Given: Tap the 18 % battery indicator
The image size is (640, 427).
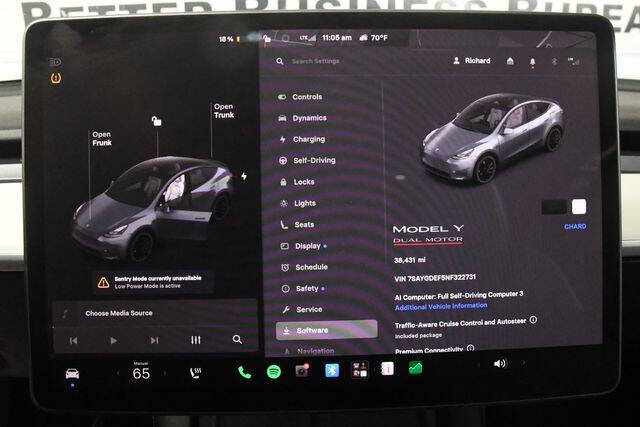Looking at the screenshot, I should click(229, 39).
